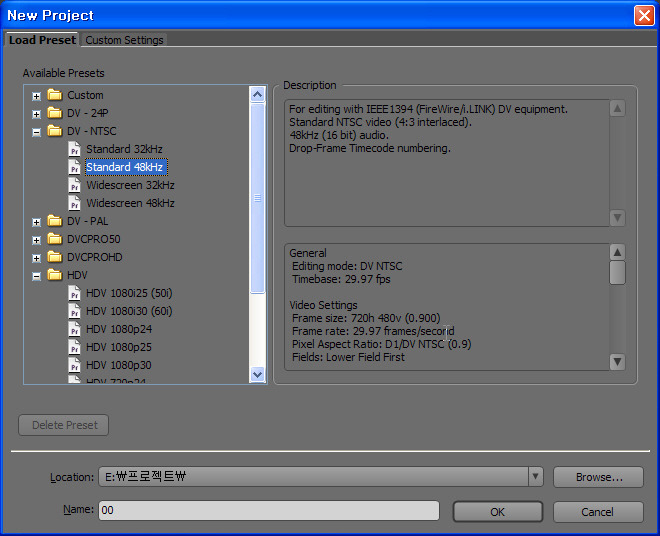Select the HDV 1080p24 preset

(x=119, y=329)
